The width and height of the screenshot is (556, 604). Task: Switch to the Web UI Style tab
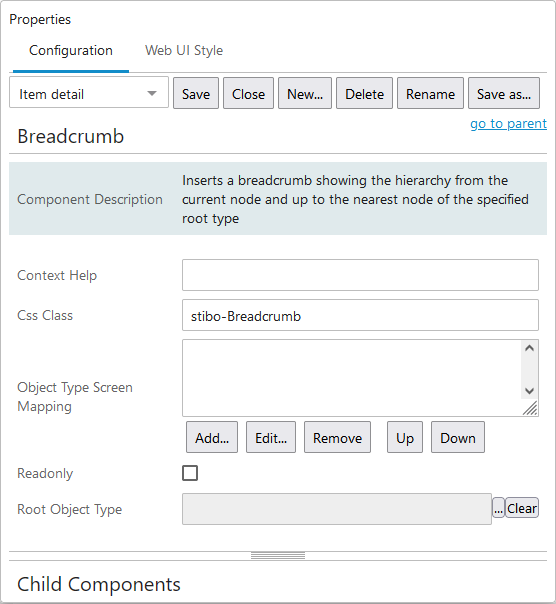click(184, 50)
